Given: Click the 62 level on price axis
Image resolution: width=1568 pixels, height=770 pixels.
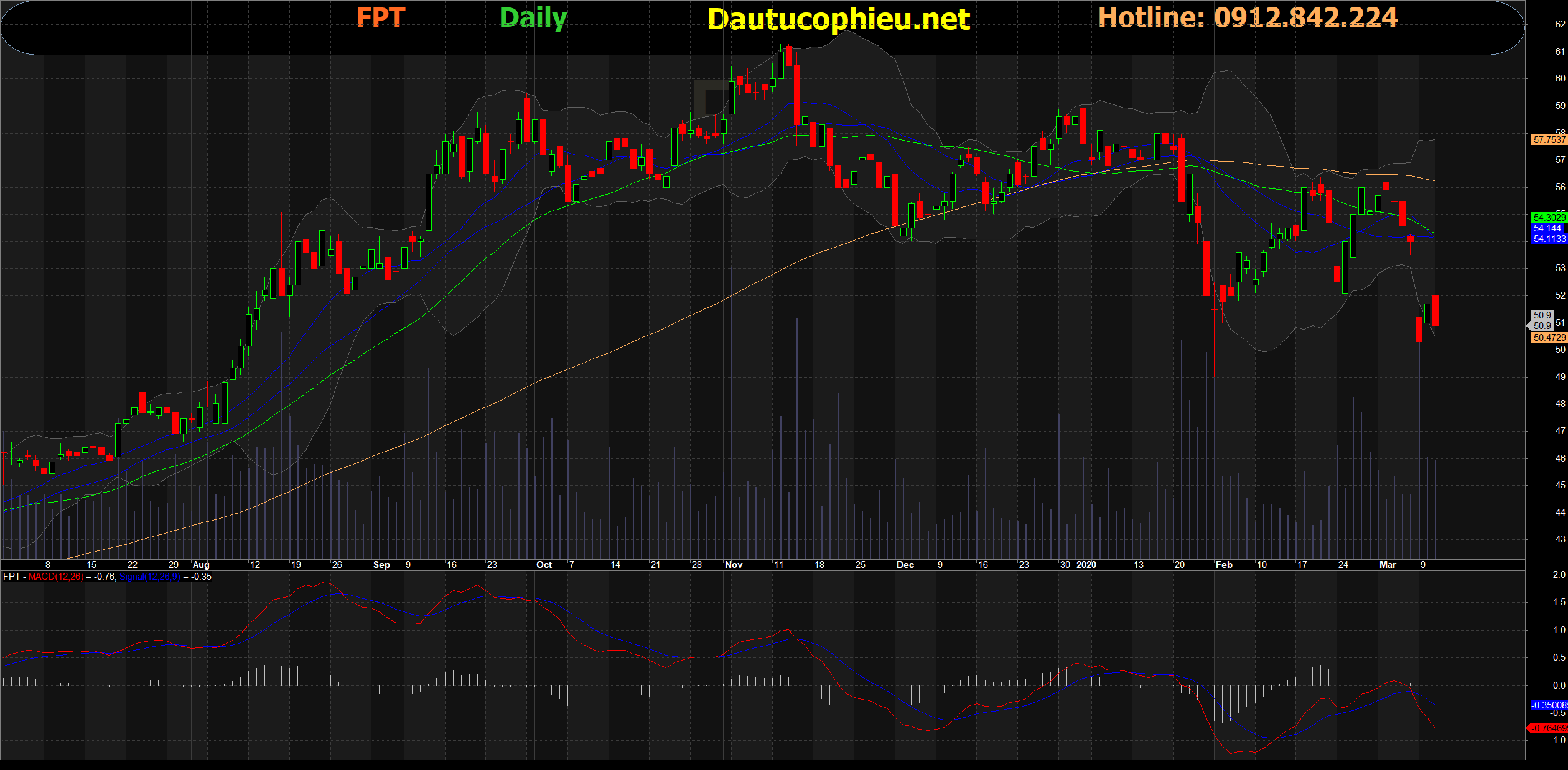Looking at the screenshot, I should point(1560,24).
